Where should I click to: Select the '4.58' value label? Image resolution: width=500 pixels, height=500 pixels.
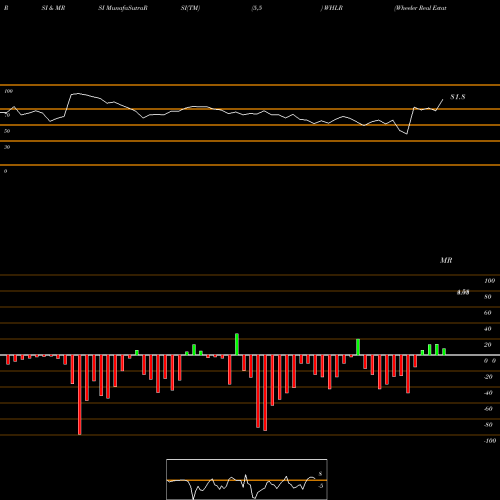click(x=463, y=292)
